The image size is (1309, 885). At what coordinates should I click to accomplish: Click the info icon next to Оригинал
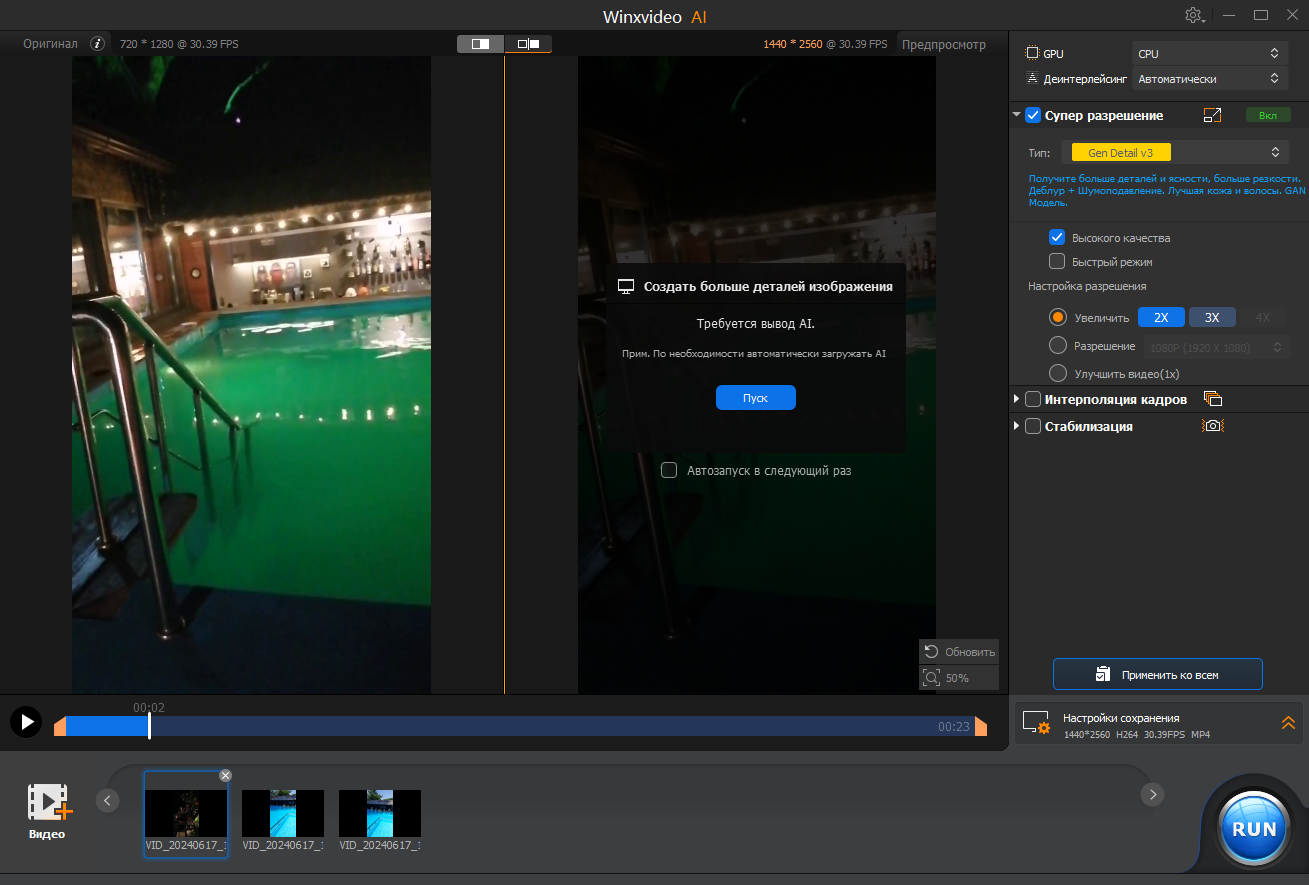[97, 44]
